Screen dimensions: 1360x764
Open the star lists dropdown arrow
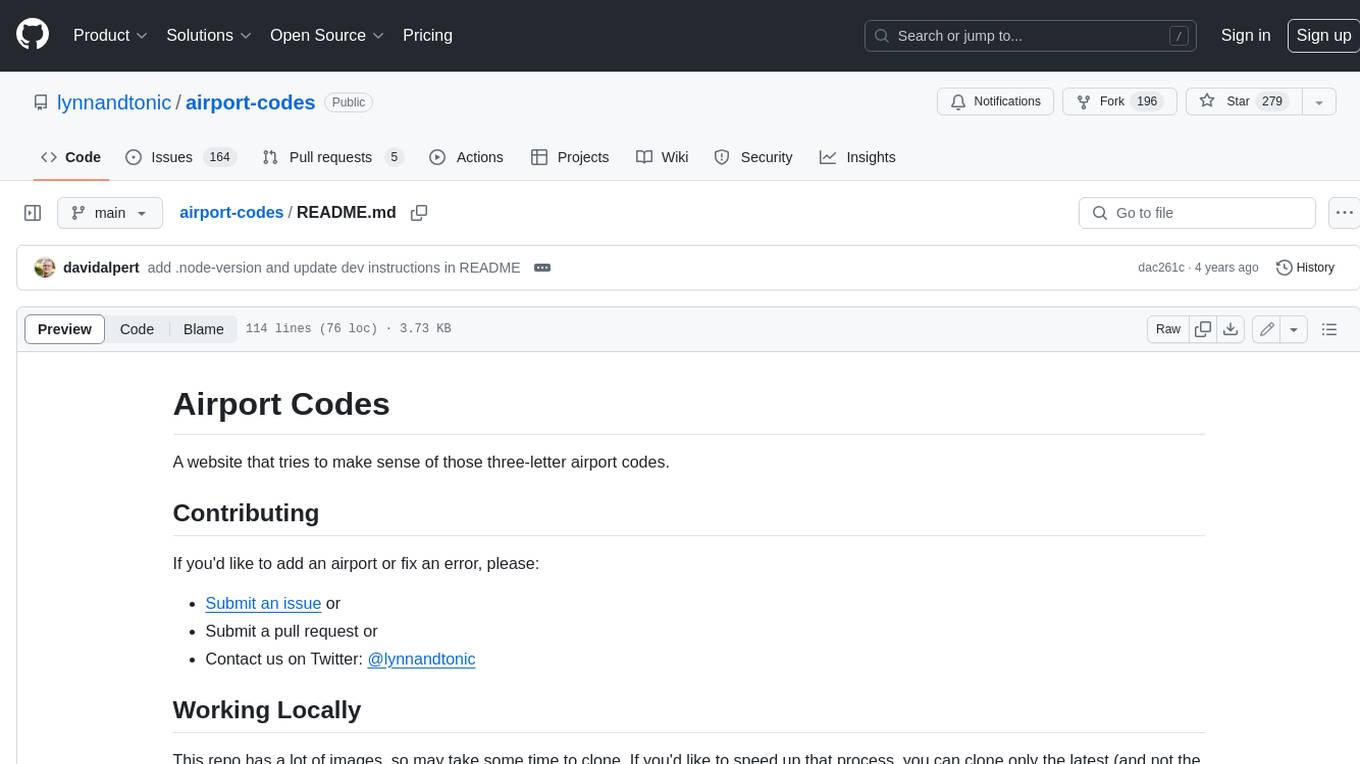[x=1319, y=102]
